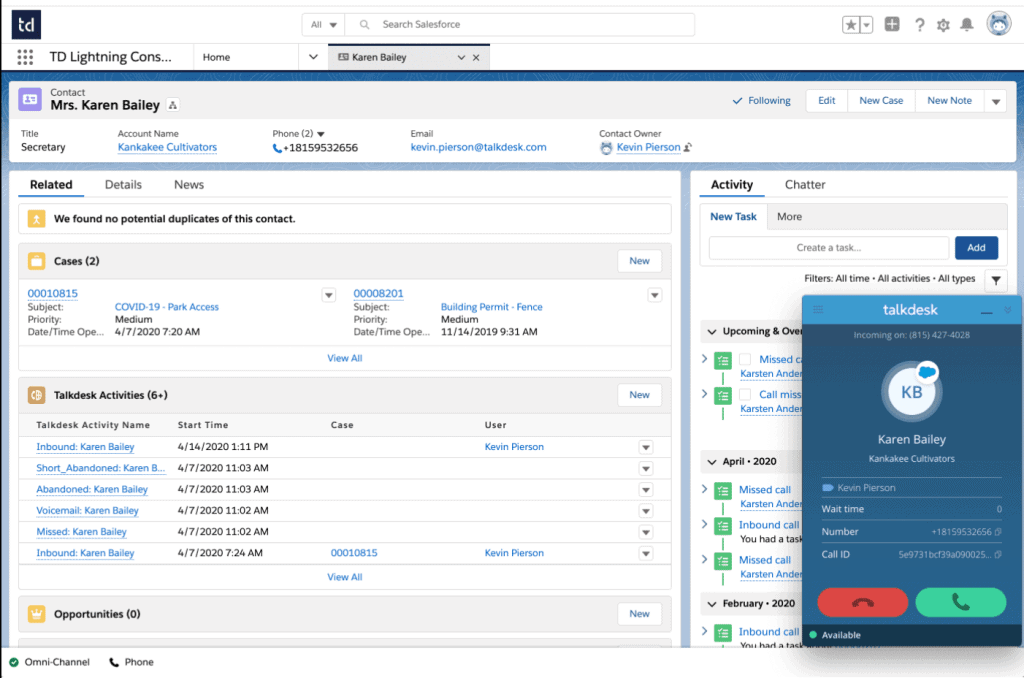Screen dimensions: 1024x678
Task: Open Phone utility in the footer
Action: [x=131, y=662]
